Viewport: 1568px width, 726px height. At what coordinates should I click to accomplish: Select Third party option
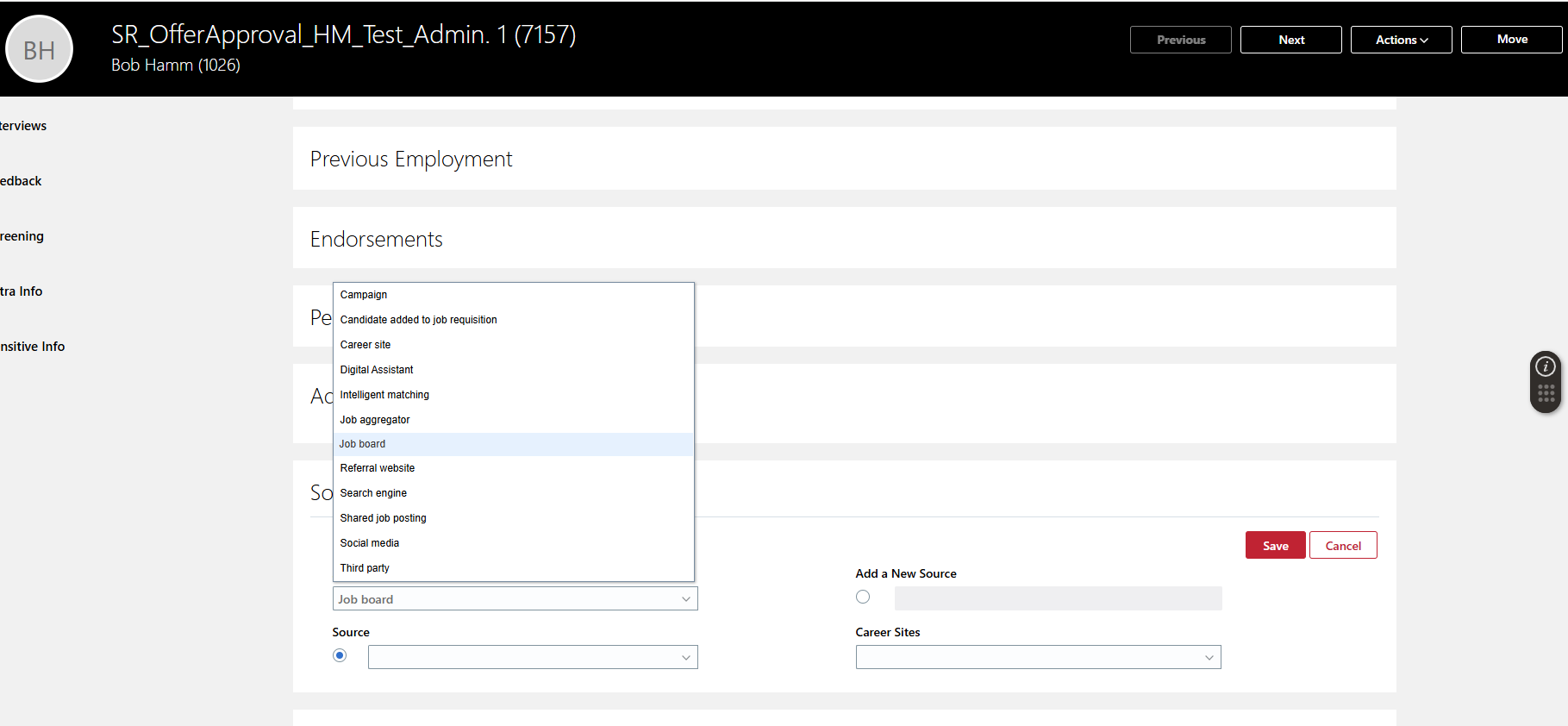(513, 568)
